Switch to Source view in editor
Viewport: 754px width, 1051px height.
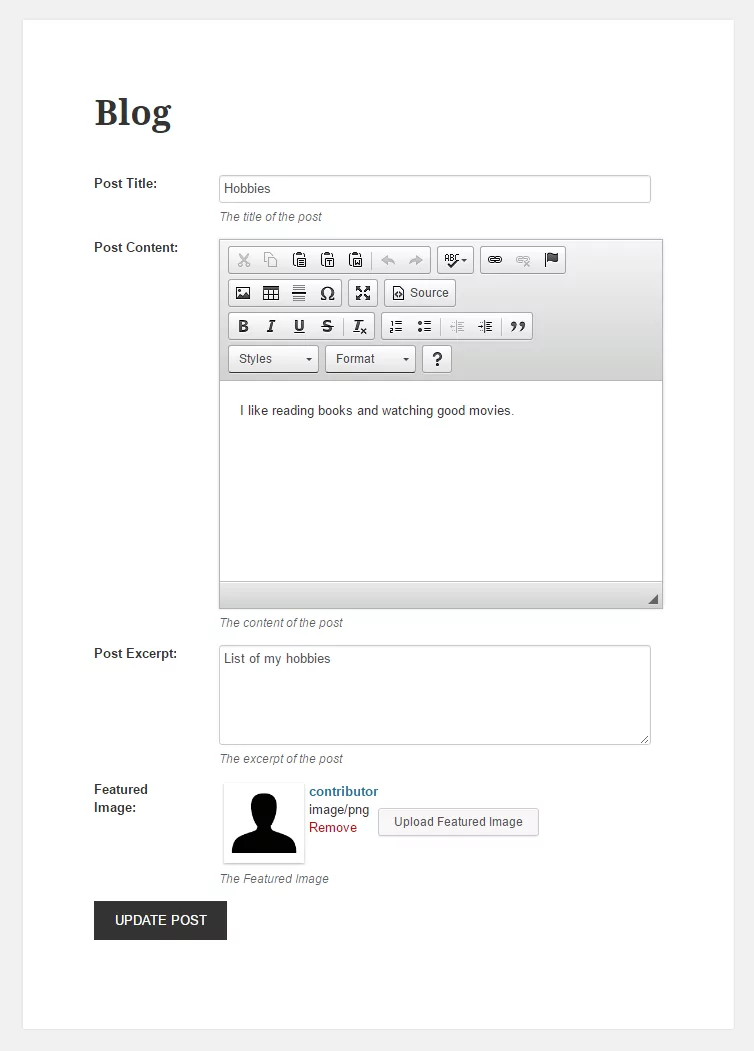420,293
